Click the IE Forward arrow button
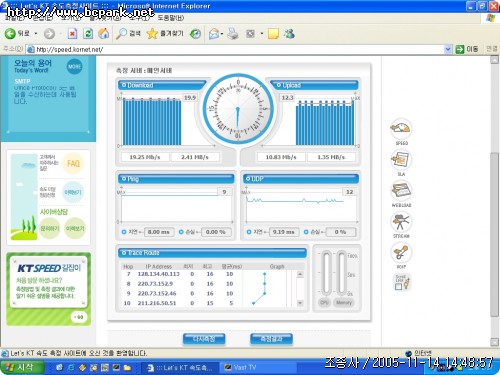This screenshot has width=500, height=375. click(x=49, y=34)
